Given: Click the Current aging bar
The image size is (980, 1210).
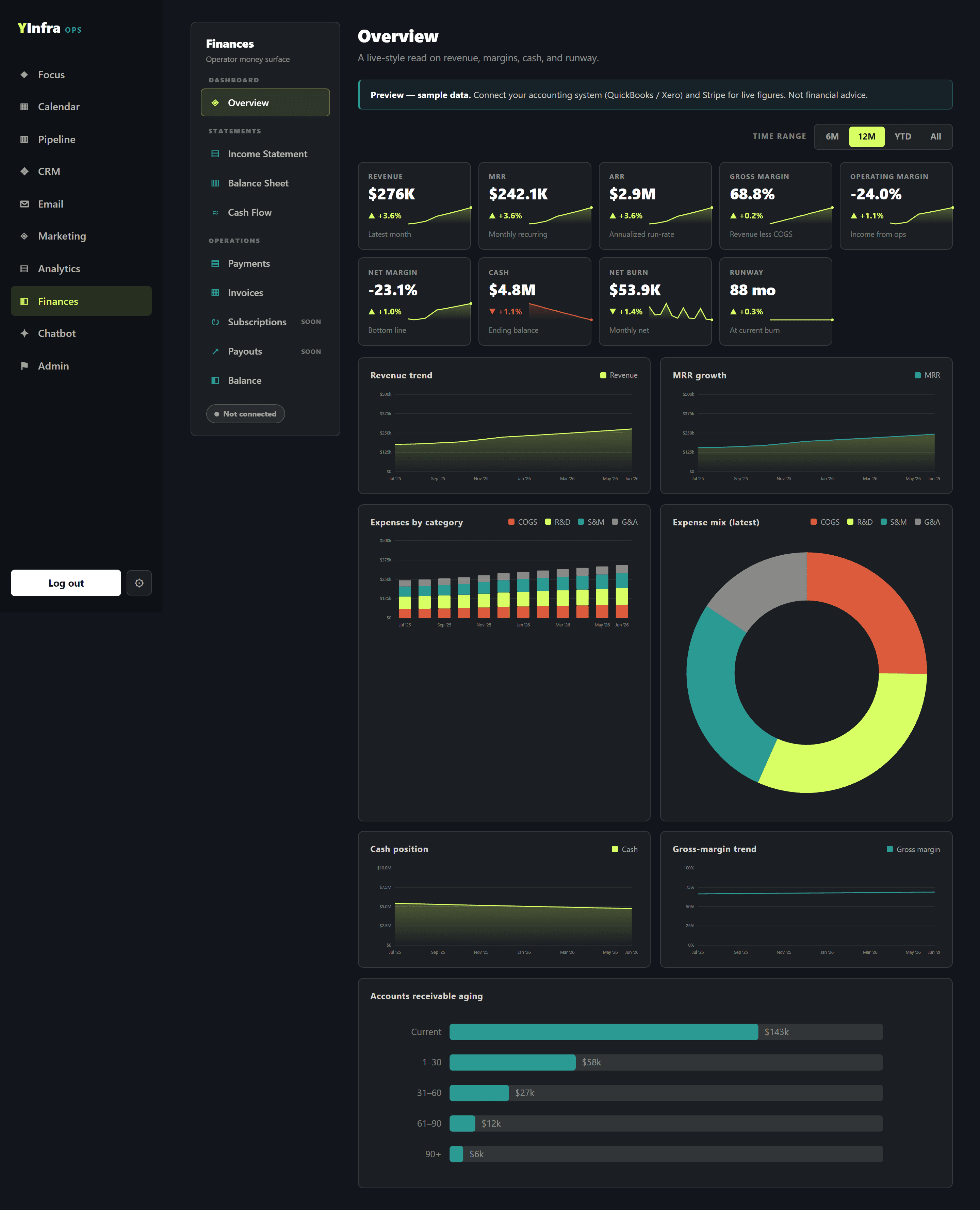Looking at the screenshot, I should (603, 1032).
